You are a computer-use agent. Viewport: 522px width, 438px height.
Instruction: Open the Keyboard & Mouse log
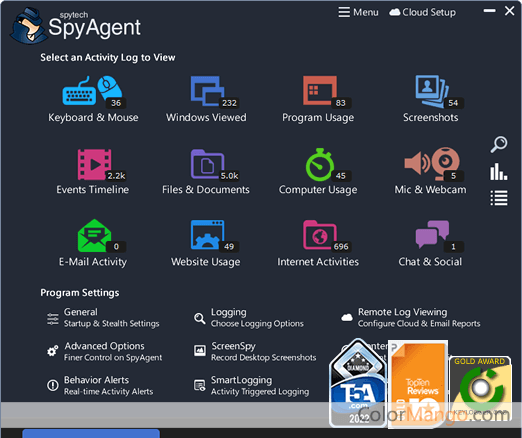click(93, 99)
